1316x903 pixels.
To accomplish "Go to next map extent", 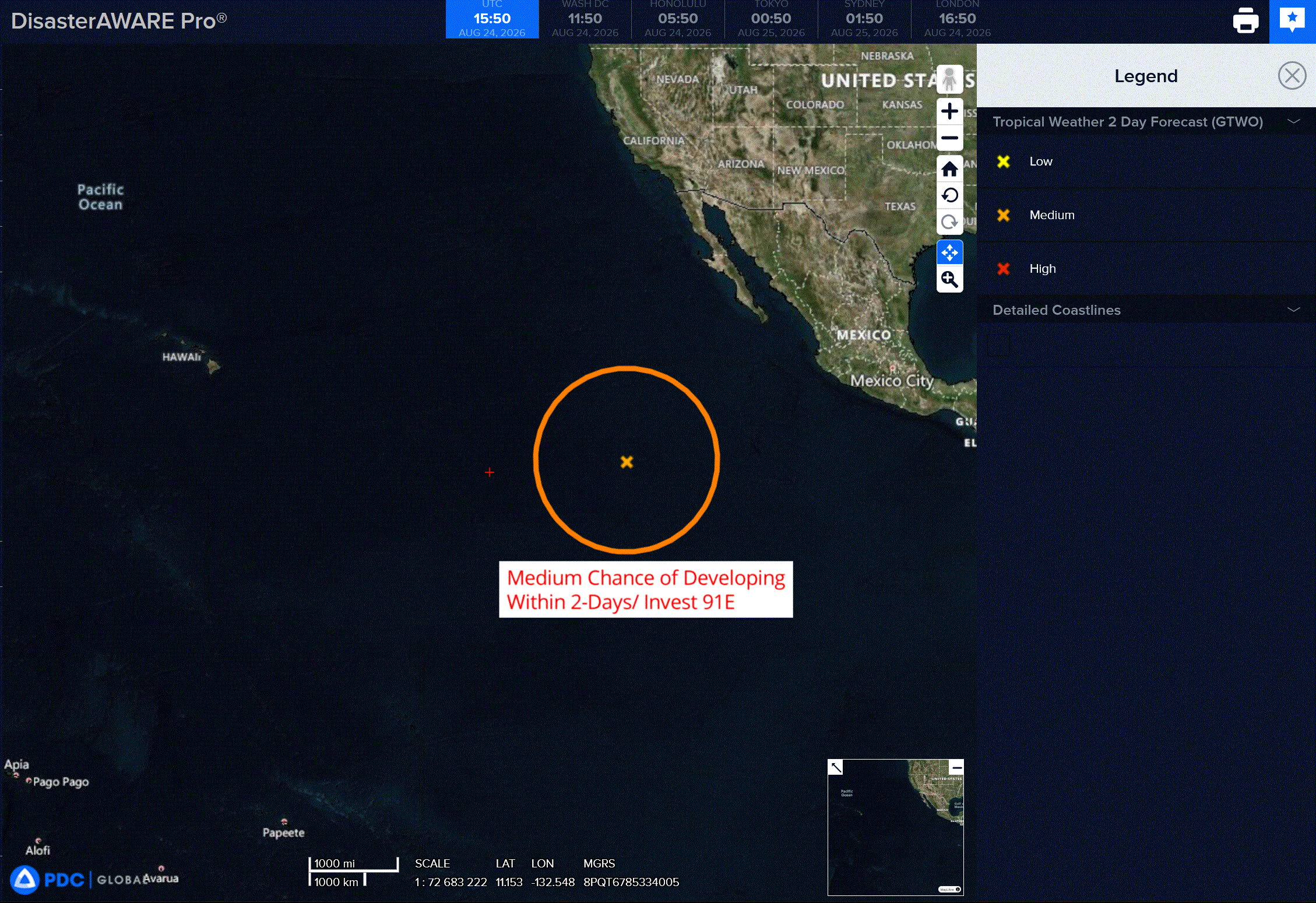I will coord(949,222).
